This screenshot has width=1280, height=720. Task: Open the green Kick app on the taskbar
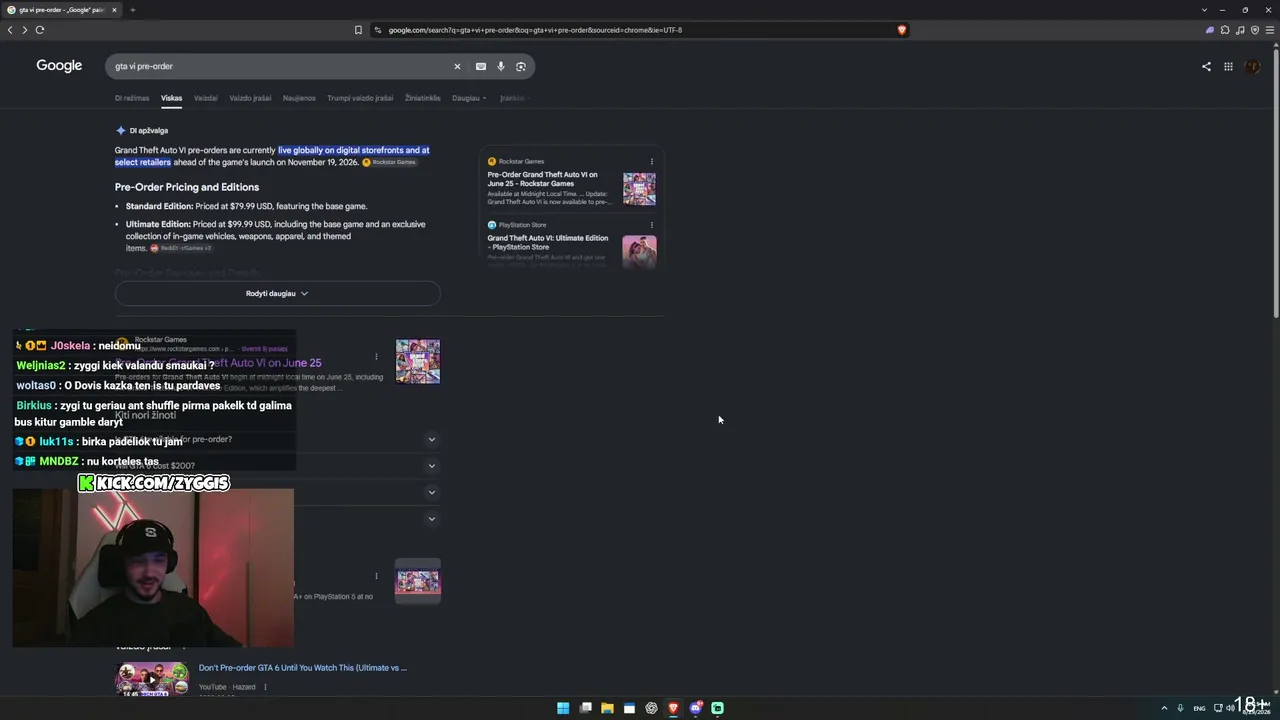[717, 708]
